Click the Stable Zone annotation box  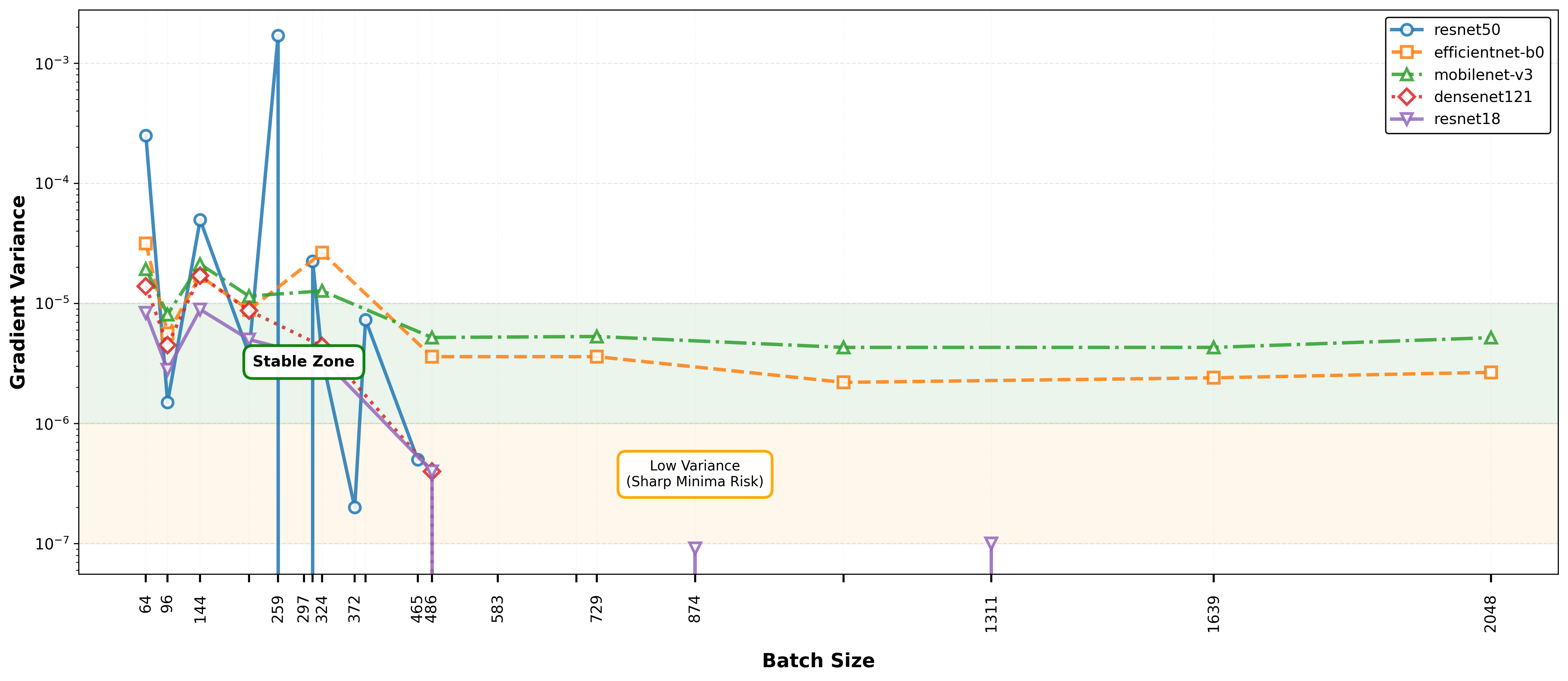pos(303,362)
